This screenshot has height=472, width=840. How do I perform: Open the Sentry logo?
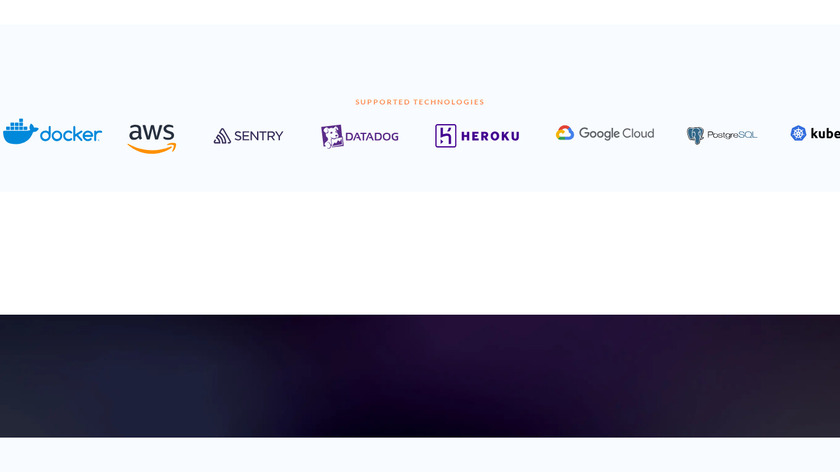point(249,136)
